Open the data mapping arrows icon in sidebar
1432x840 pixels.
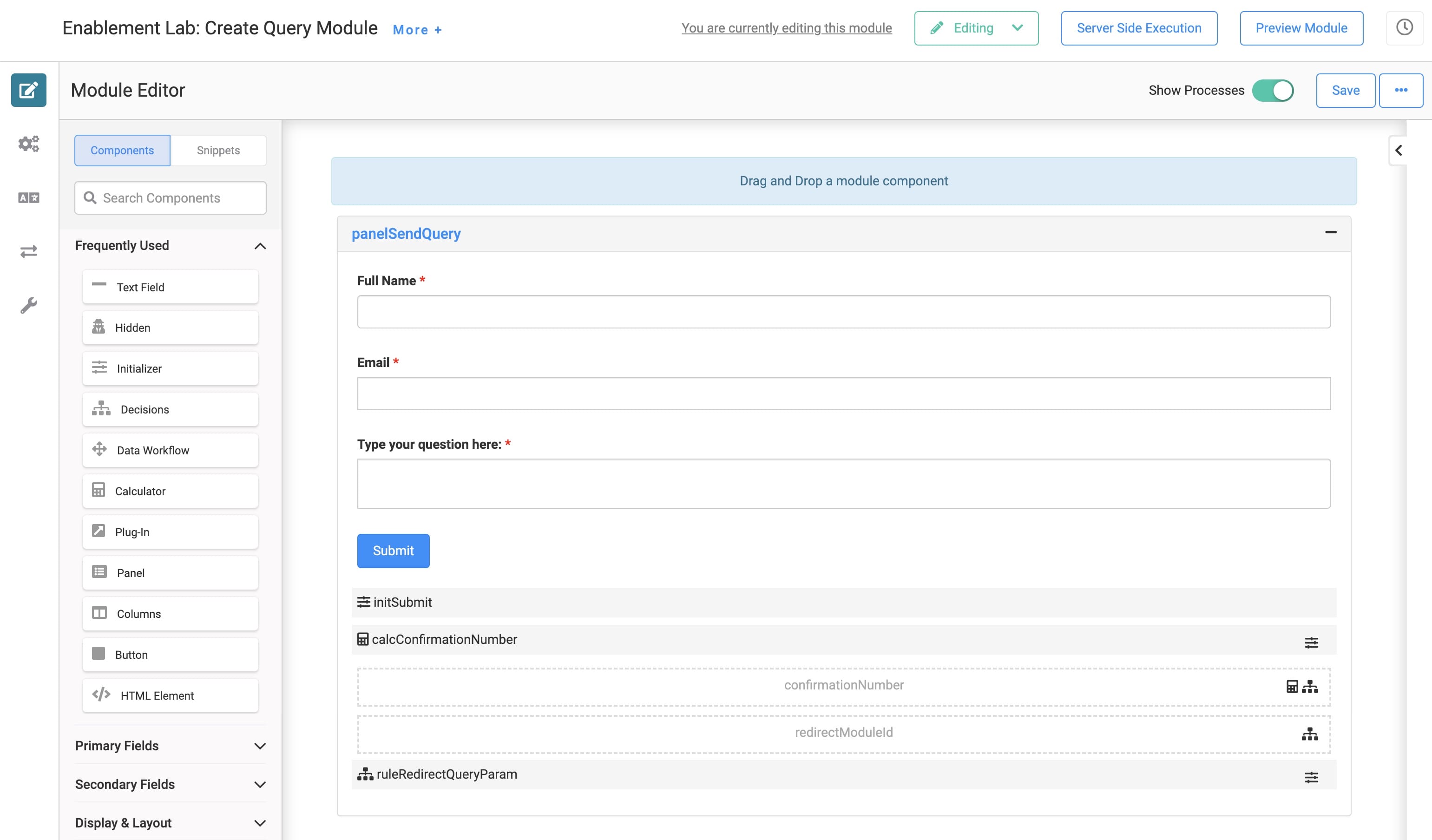tap(28, 251)
